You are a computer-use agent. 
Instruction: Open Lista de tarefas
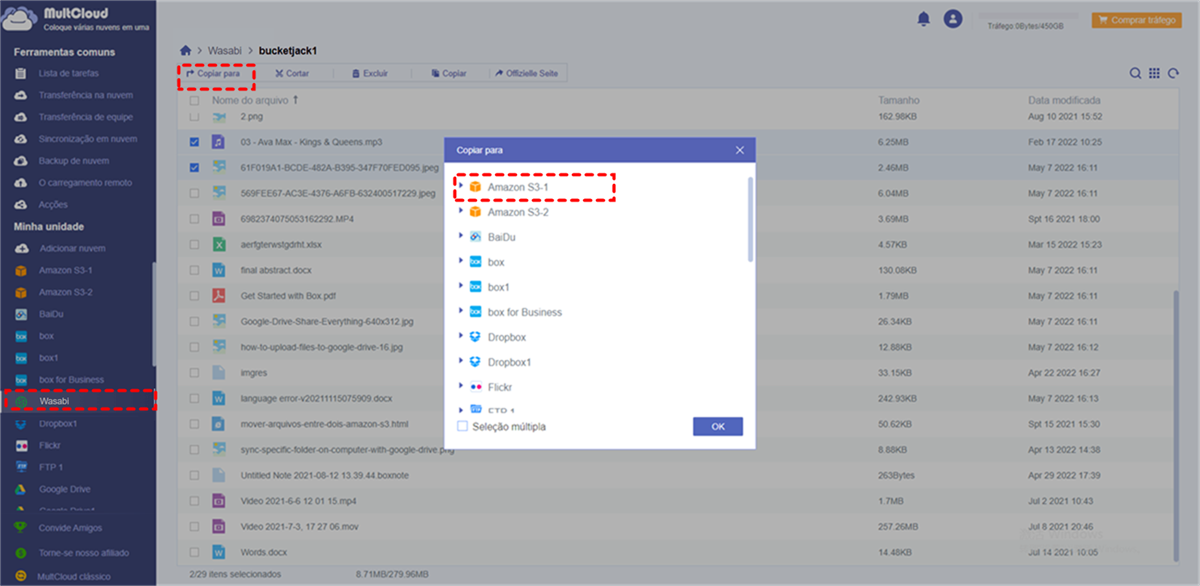pyautogui.click(x=68, y=73)
